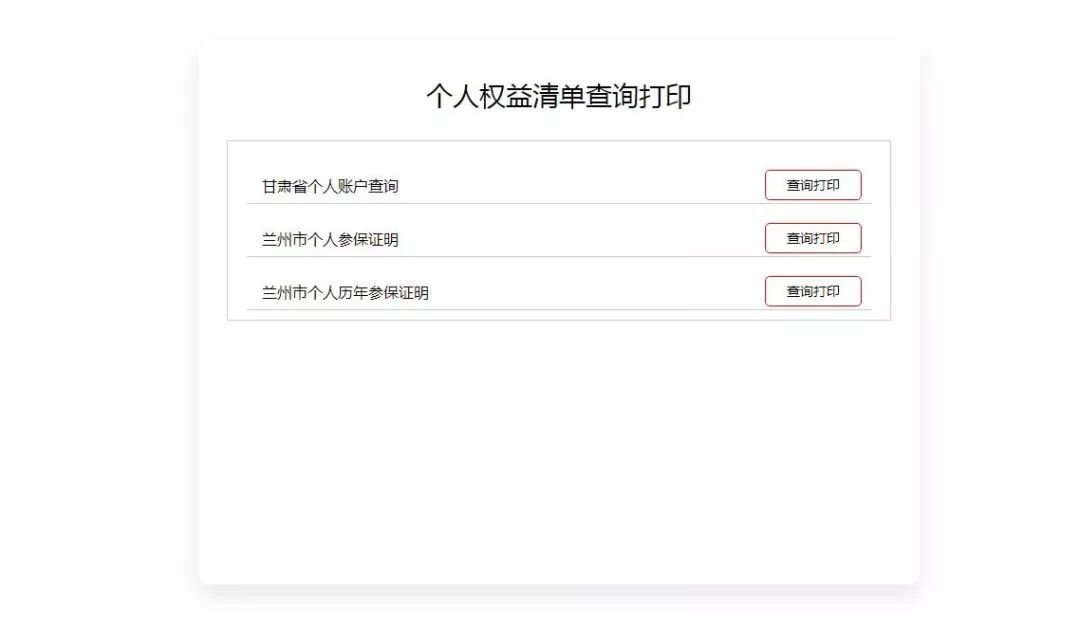Open Lanzhou historical insurance certificate print
This screenshot has height=629, width=1080.
[812, 291]
